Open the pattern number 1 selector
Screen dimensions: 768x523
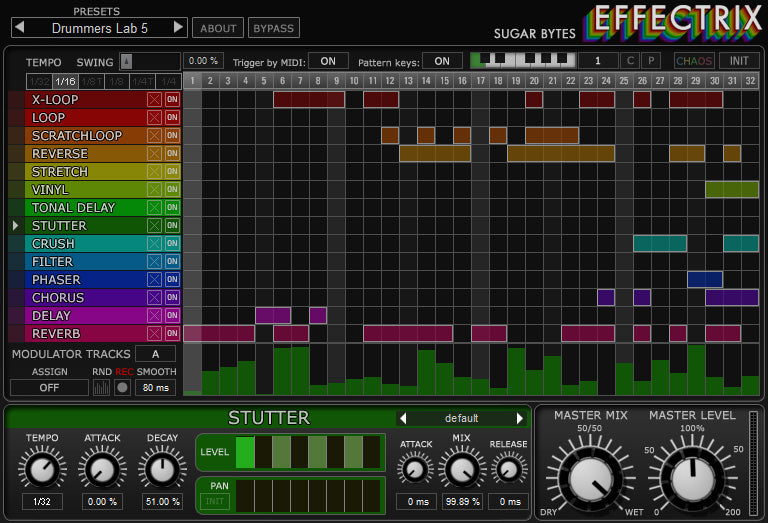(x=598, y=61)
